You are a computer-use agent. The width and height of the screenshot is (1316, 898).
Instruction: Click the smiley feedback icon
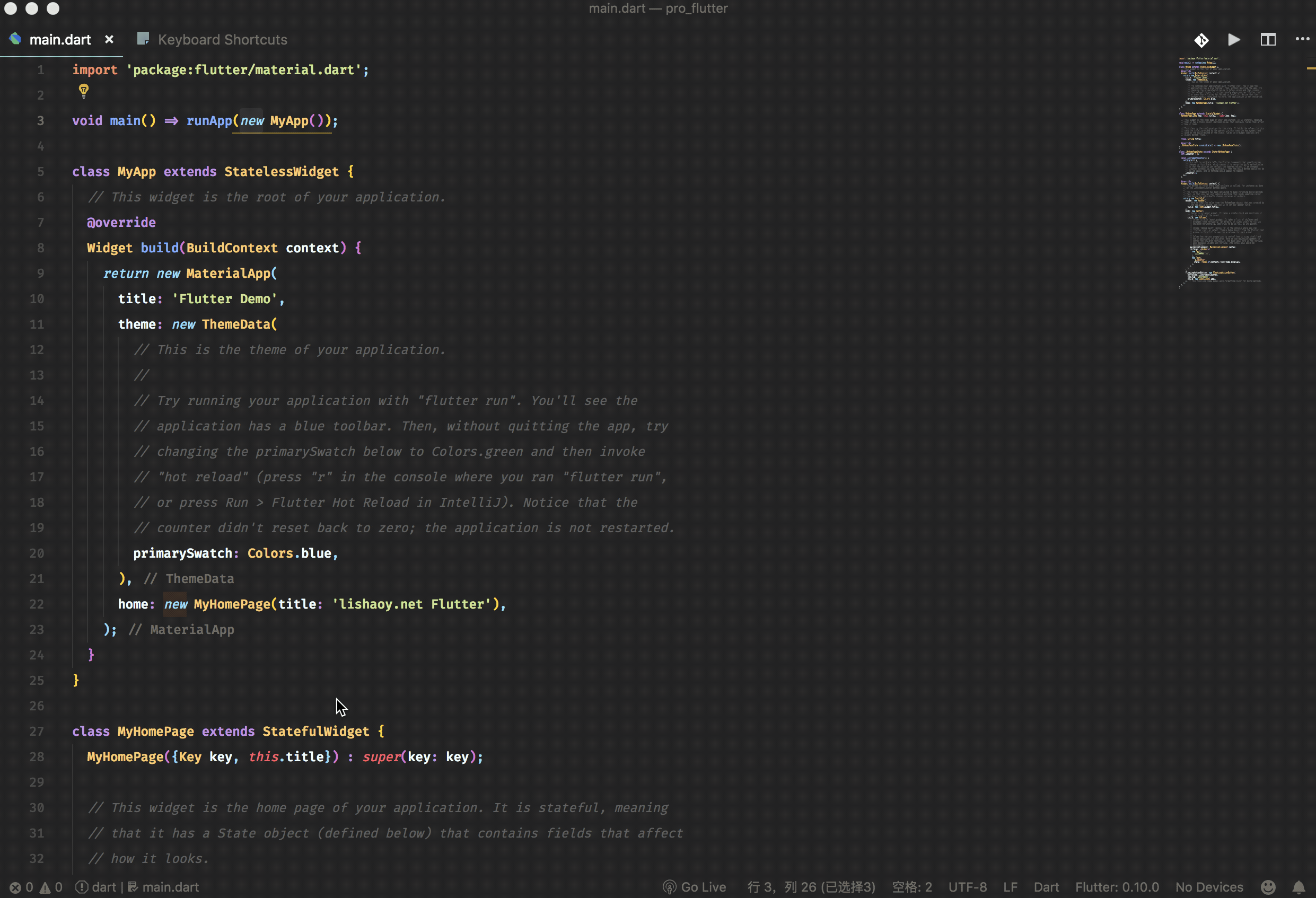(1268, 887)
